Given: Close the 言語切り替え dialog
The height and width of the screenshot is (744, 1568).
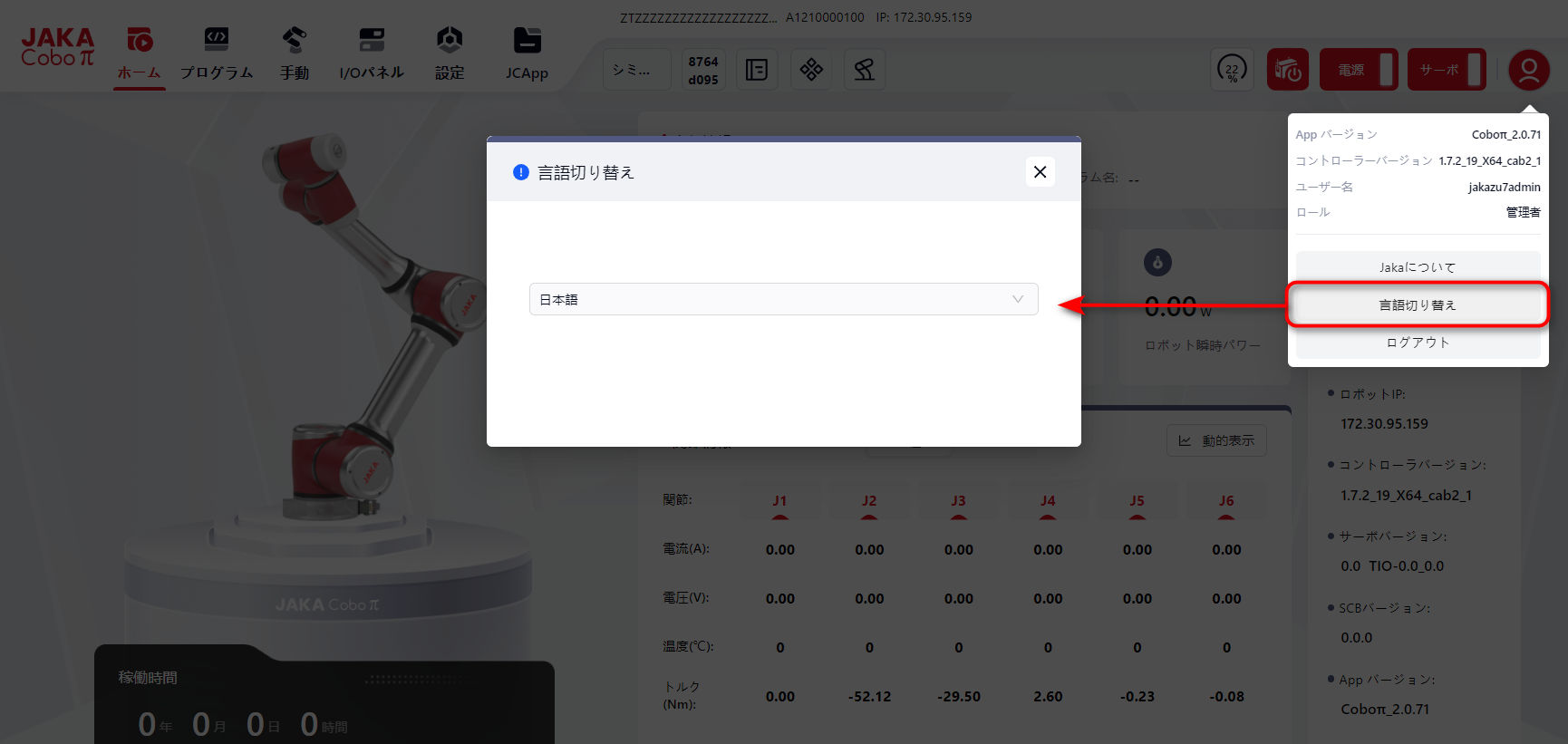Looking at the screenshot, I should [x=1040, y=172].
